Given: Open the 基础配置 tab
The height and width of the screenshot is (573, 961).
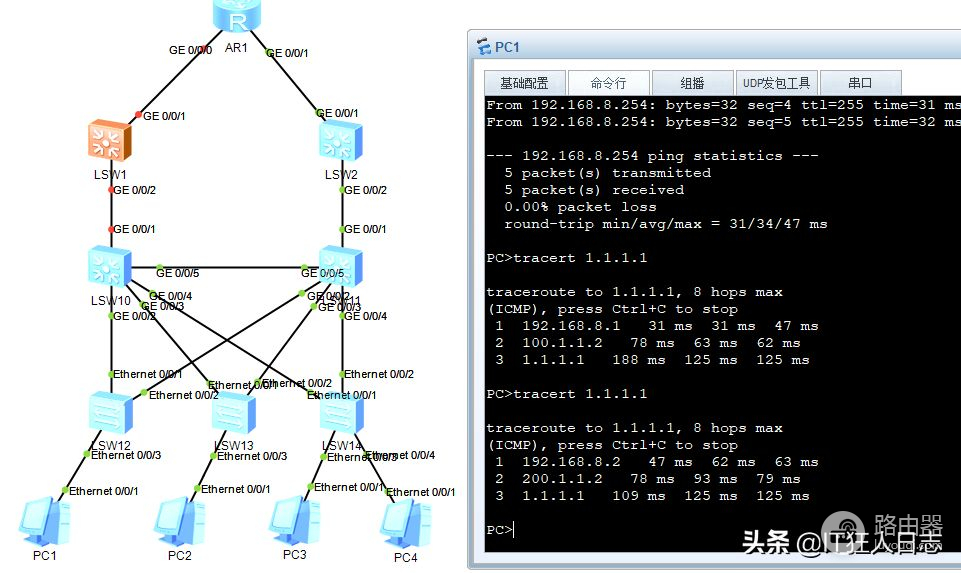Looking at the screenshot, I should click(x=524, y=83).
